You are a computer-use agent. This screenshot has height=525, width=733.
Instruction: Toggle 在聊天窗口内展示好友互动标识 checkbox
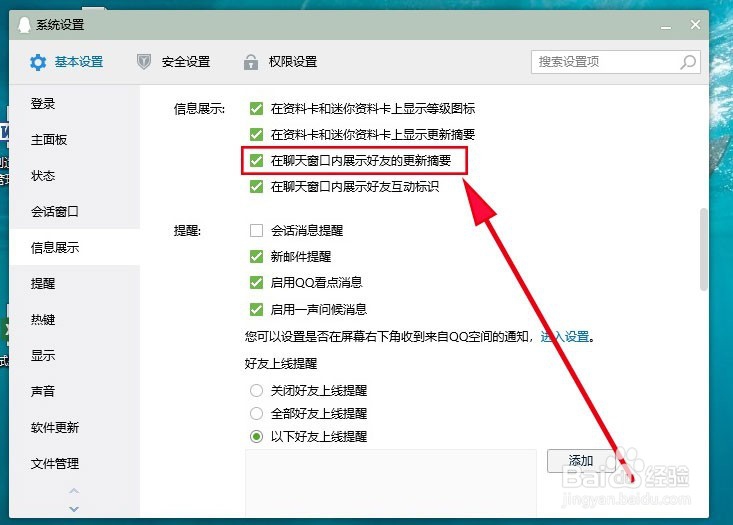point(256,187)
